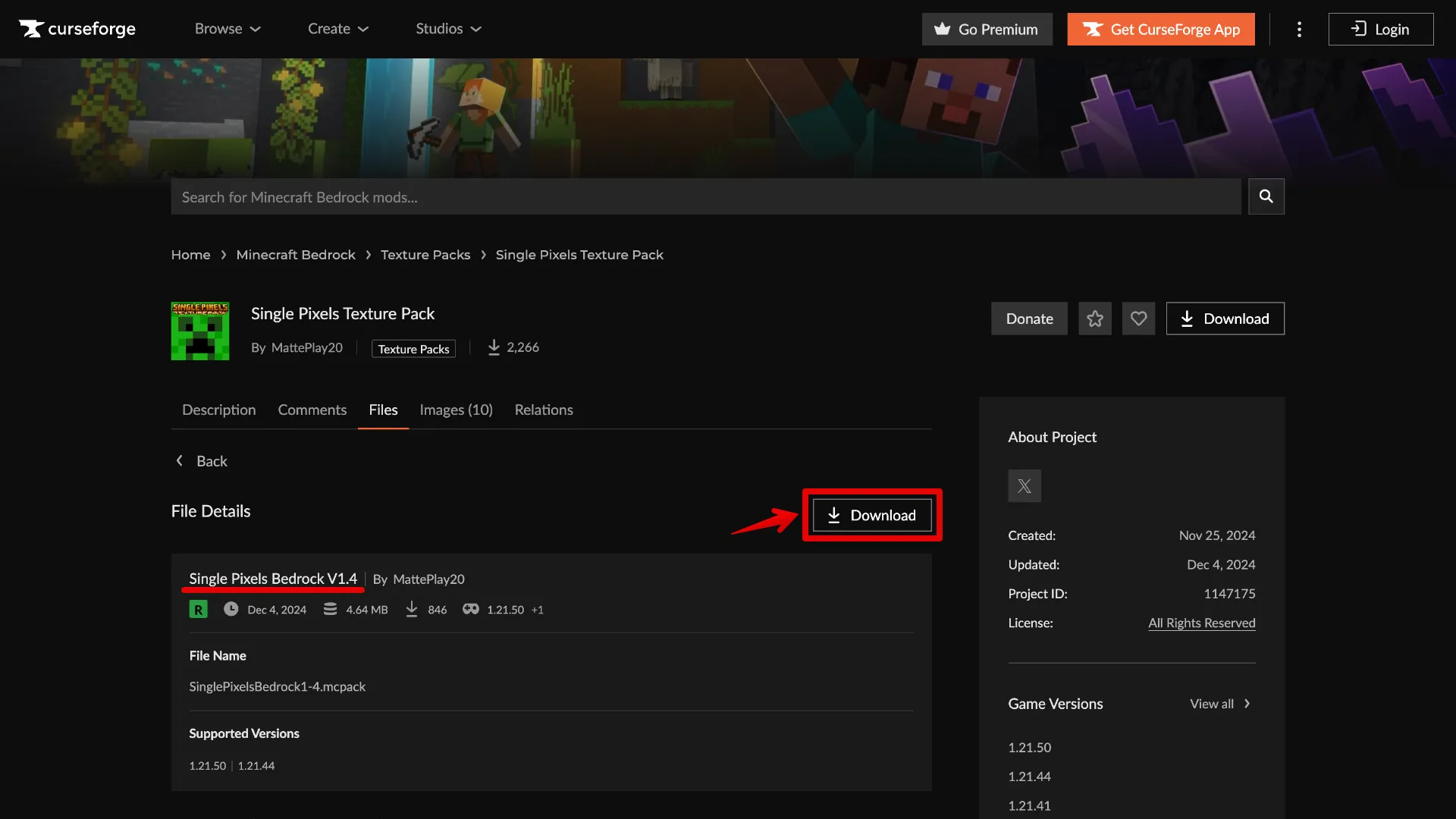Click game version 1.21.41 in sidebar
Viewport: 1456px width, 819px height.
[1029, 806]
